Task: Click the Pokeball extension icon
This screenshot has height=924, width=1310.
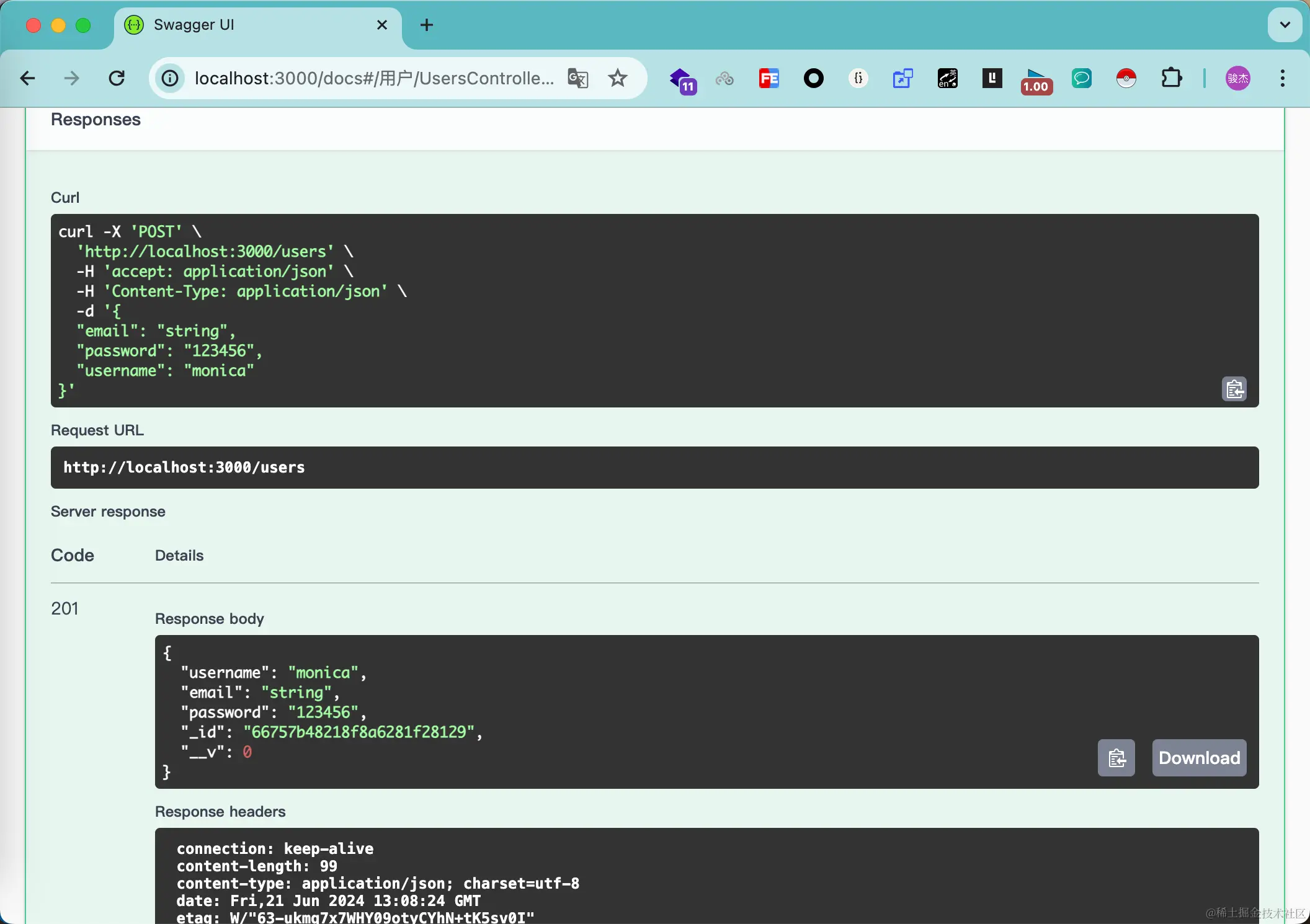Action: tap(1126, 79)
